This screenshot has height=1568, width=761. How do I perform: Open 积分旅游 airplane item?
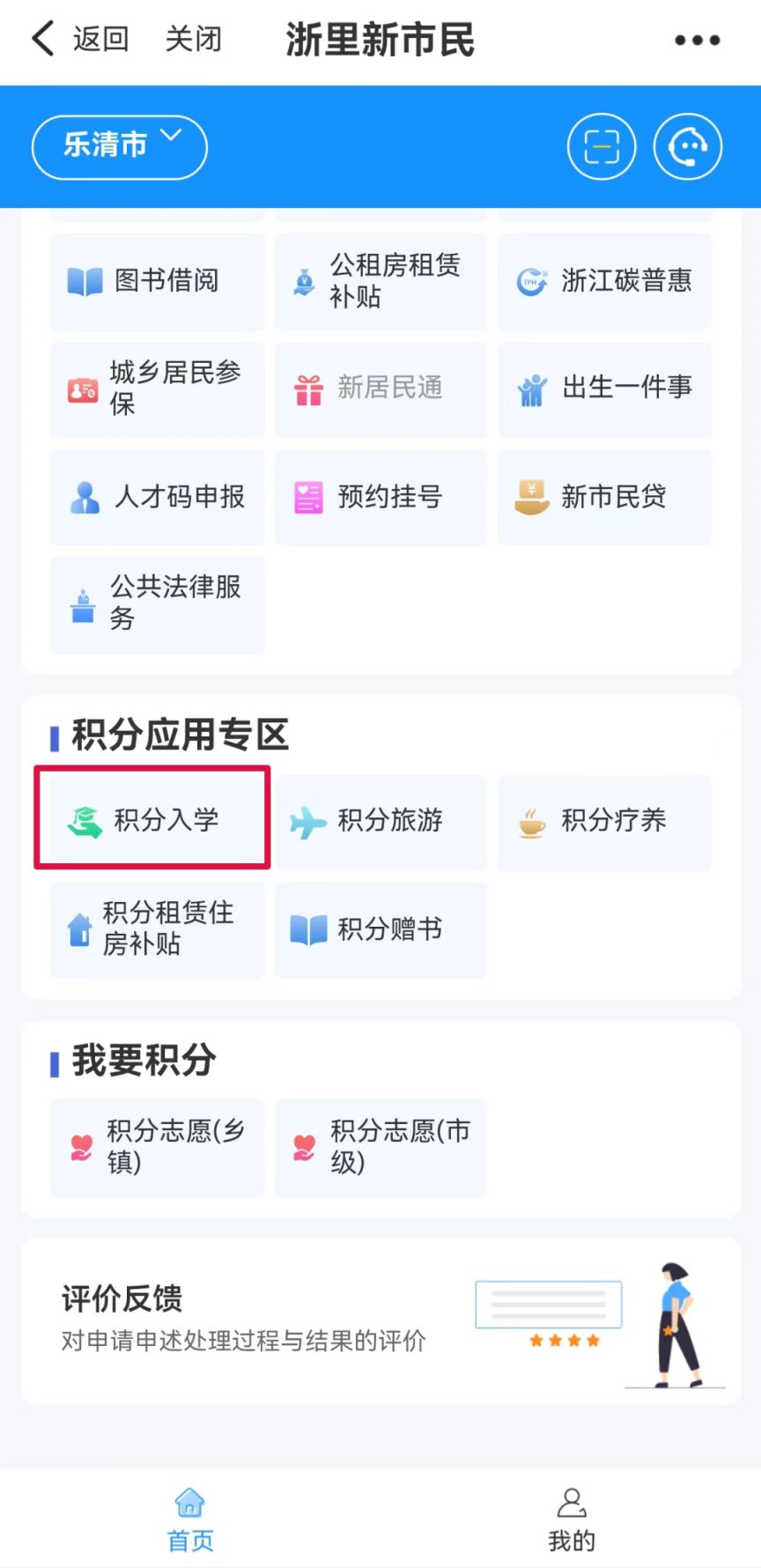[380, 821]
